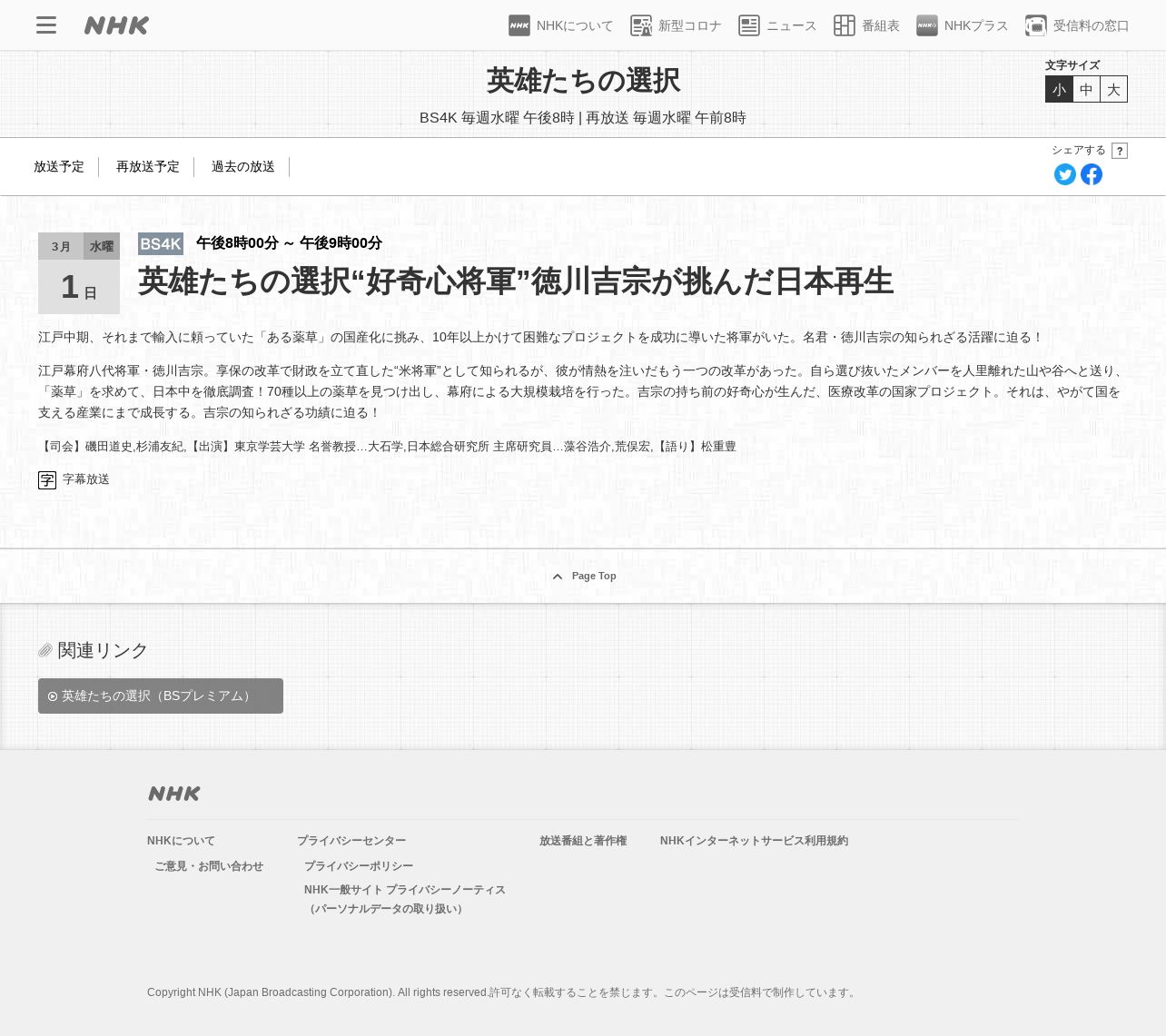The image size is (1166, 1036).
Task: Click the Copyright NHK footer text
Action: pyautogui.click(x=503, y=992)
